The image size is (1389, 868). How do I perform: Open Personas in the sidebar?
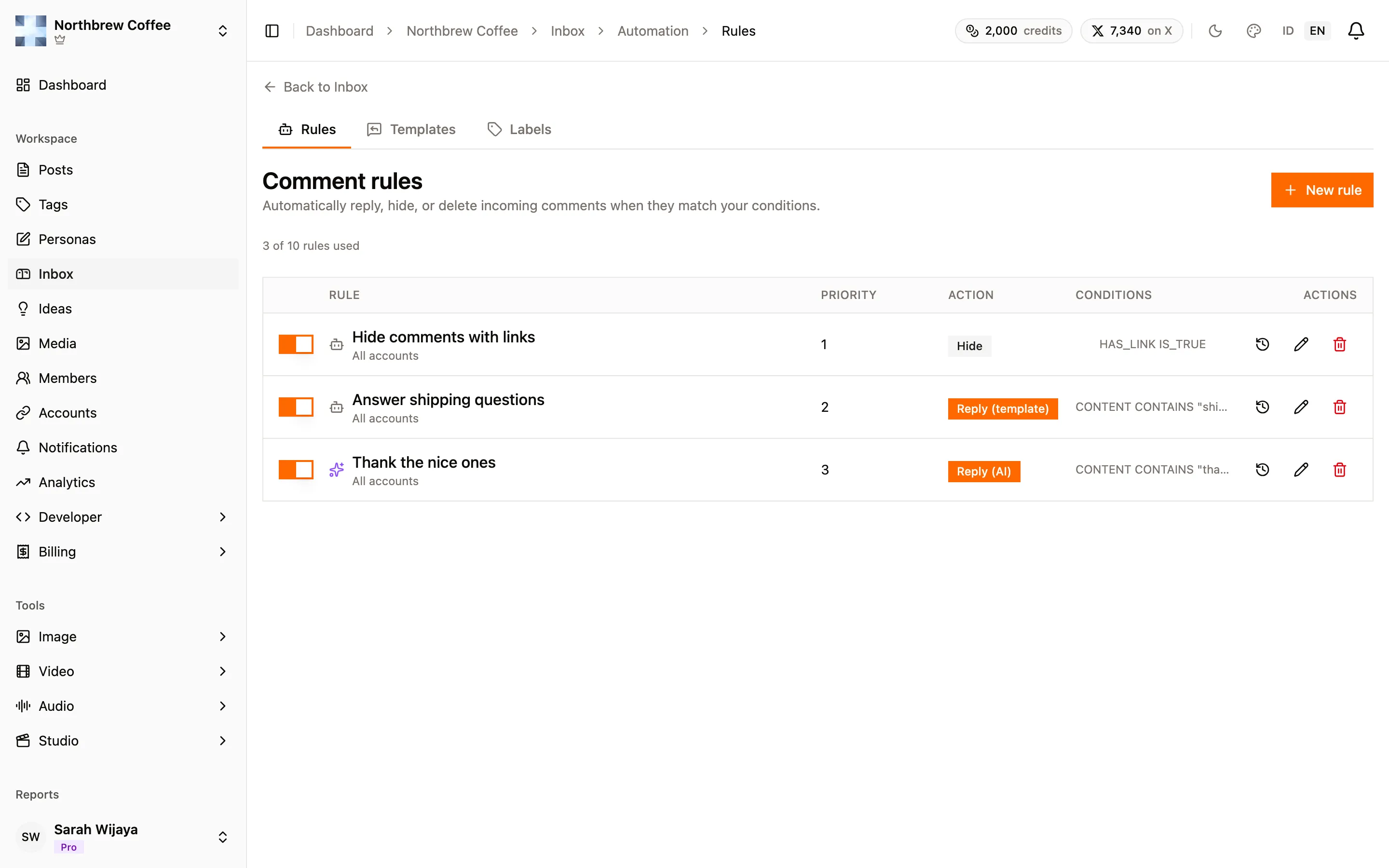point(123,239)
